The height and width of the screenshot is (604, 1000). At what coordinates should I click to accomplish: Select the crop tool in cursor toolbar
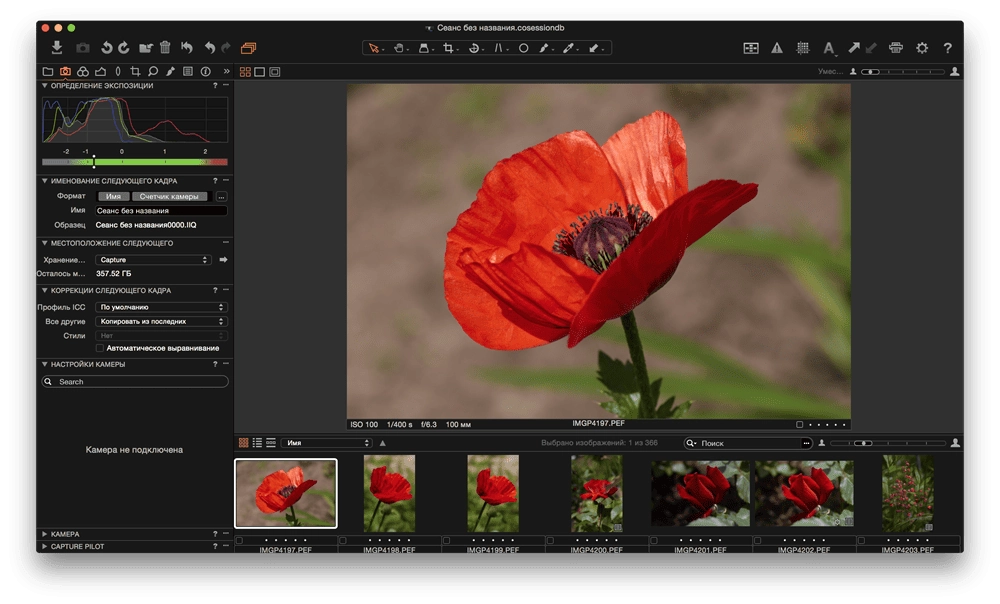tap(448, 48)
